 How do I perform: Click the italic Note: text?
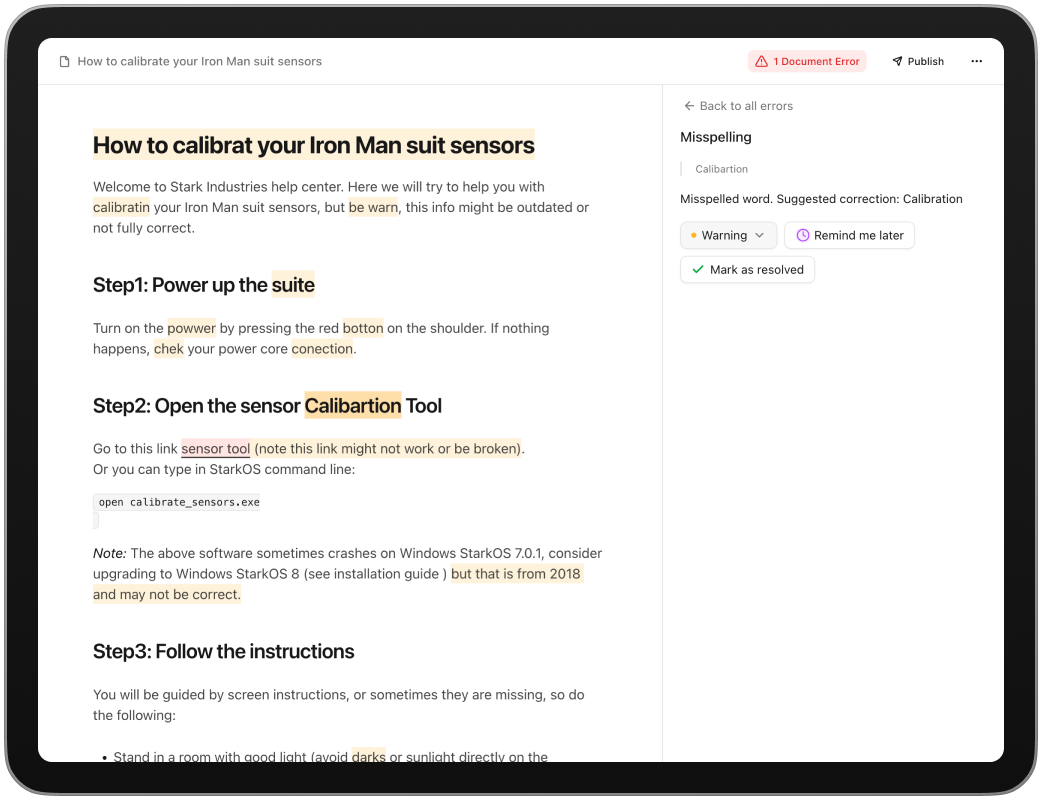110,553
